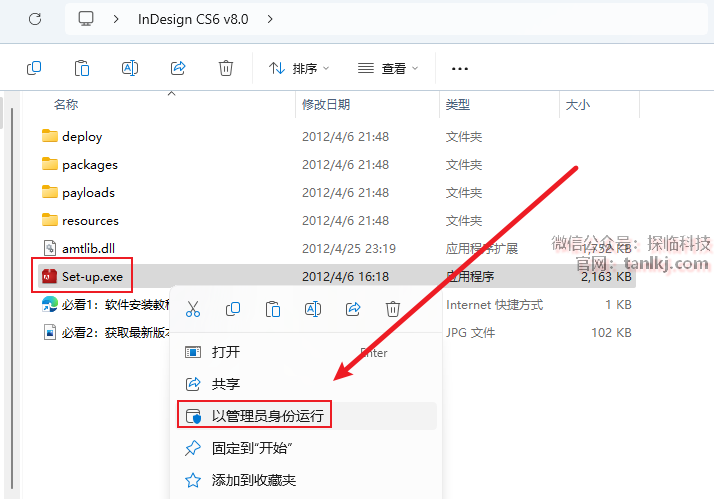This screenshot has width=714, height=499.
Task: Click the amtlib.dll file icon
Action: click(50, 248)
